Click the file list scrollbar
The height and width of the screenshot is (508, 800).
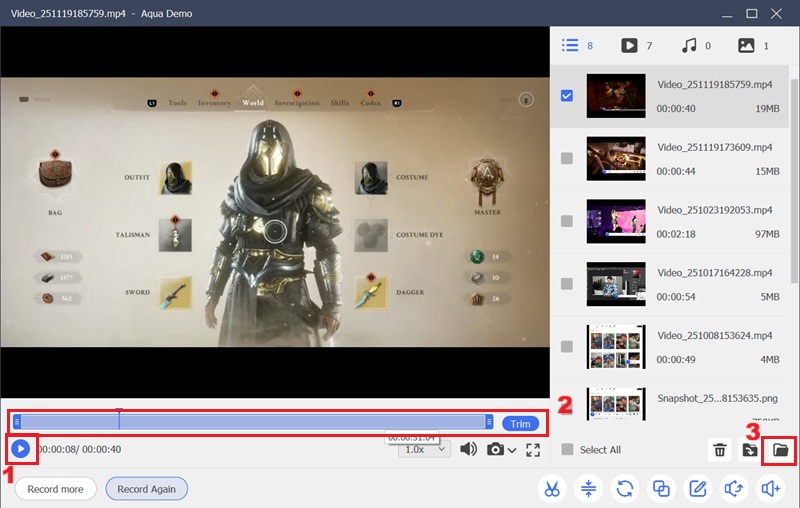(794, 181)
